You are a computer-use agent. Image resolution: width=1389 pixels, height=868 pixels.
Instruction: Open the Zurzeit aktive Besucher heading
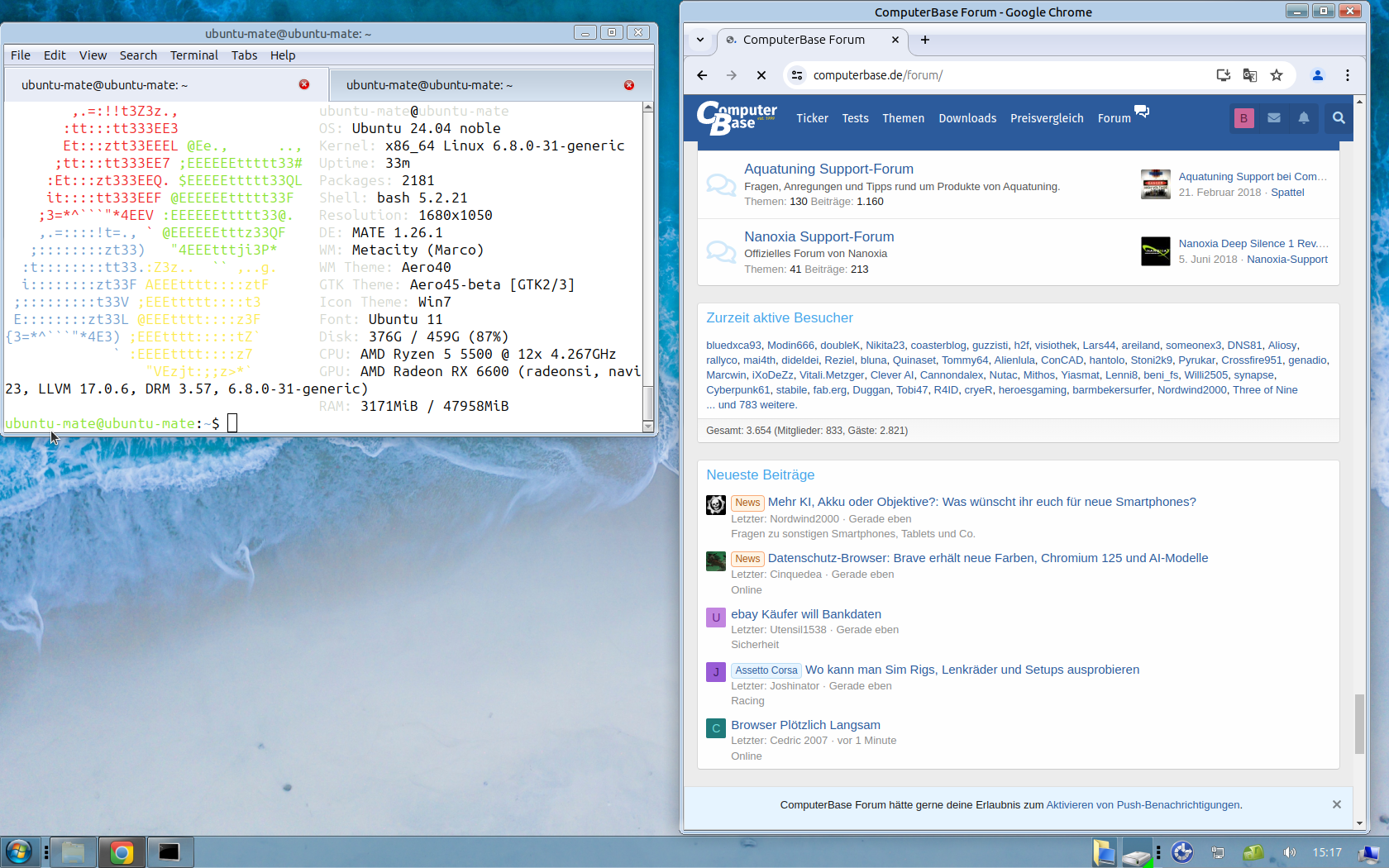click(779, 317)
